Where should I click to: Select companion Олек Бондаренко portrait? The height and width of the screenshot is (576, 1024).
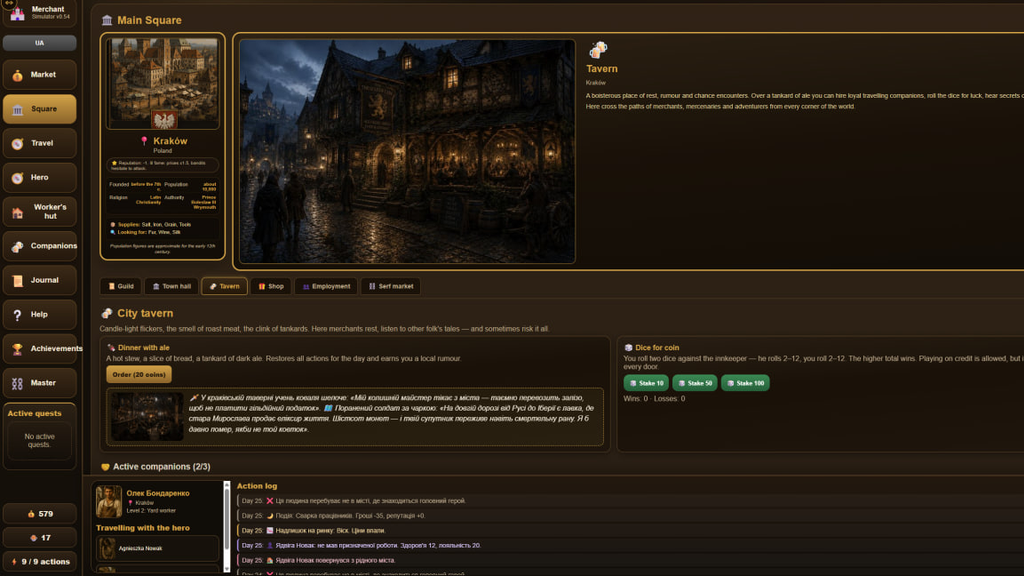click(x=108, y=502)
